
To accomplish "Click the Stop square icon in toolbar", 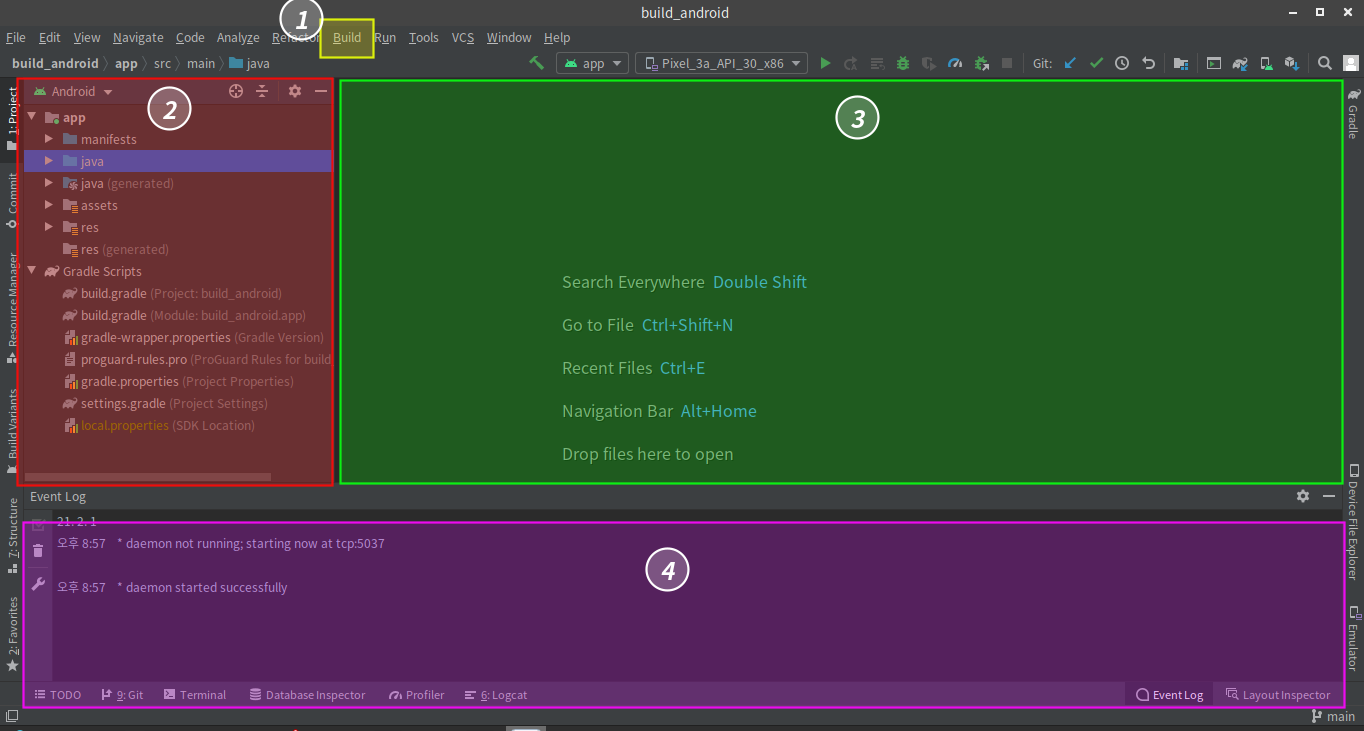I will tap(1007, 63).
